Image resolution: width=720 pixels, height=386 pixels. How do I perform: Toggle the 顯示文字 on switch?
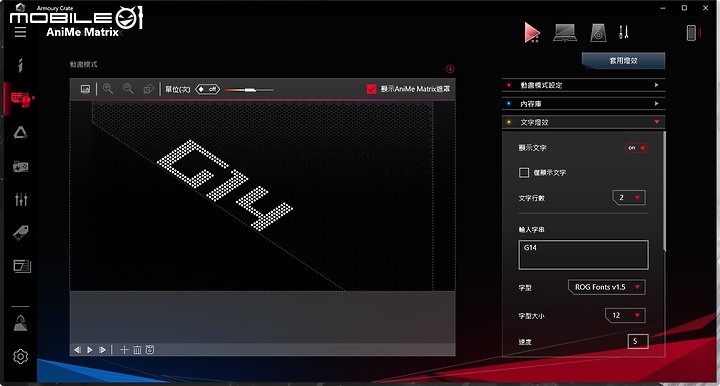pyautogui.click(x=636, y=148)
